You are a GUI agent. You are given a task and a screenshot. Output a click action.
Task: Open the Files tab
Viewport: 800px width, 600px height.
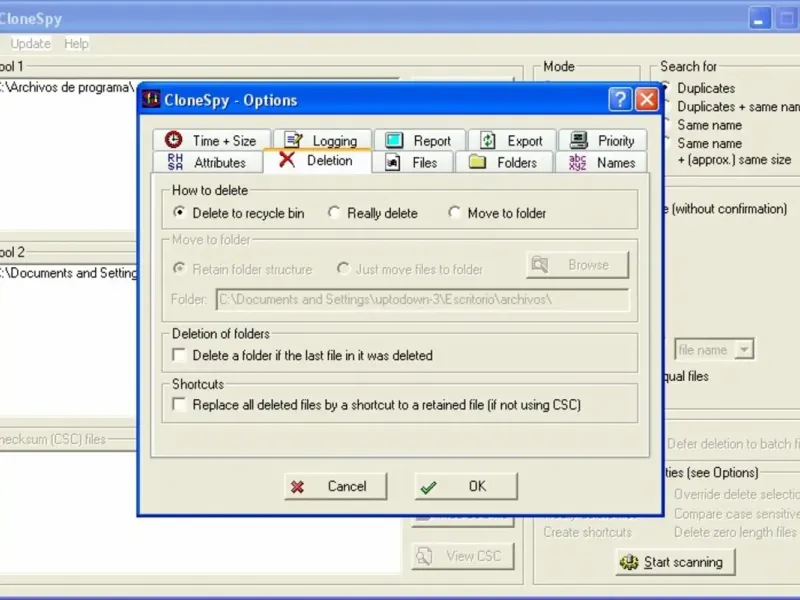coord(412,162)
